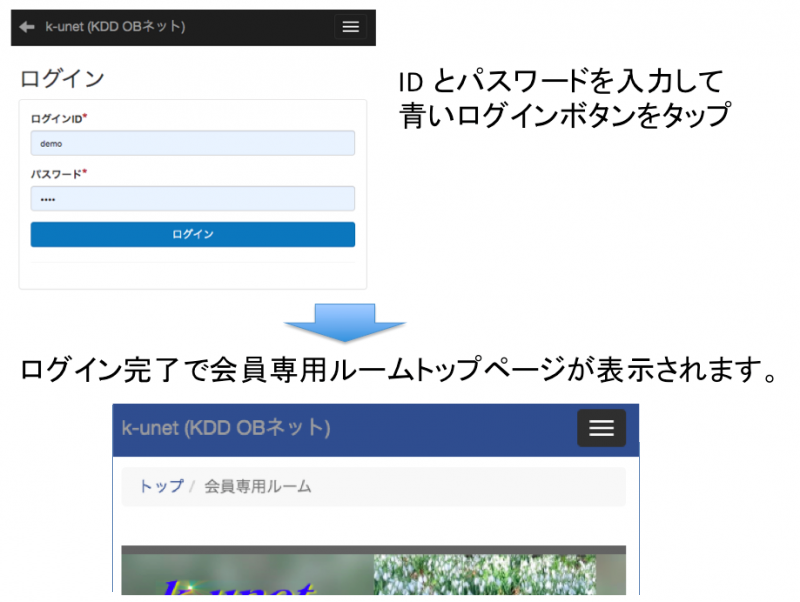
Task: Select the 会員専用ルーム breadcrumb item
Action: pyautogui.click(x=258, y=486)
